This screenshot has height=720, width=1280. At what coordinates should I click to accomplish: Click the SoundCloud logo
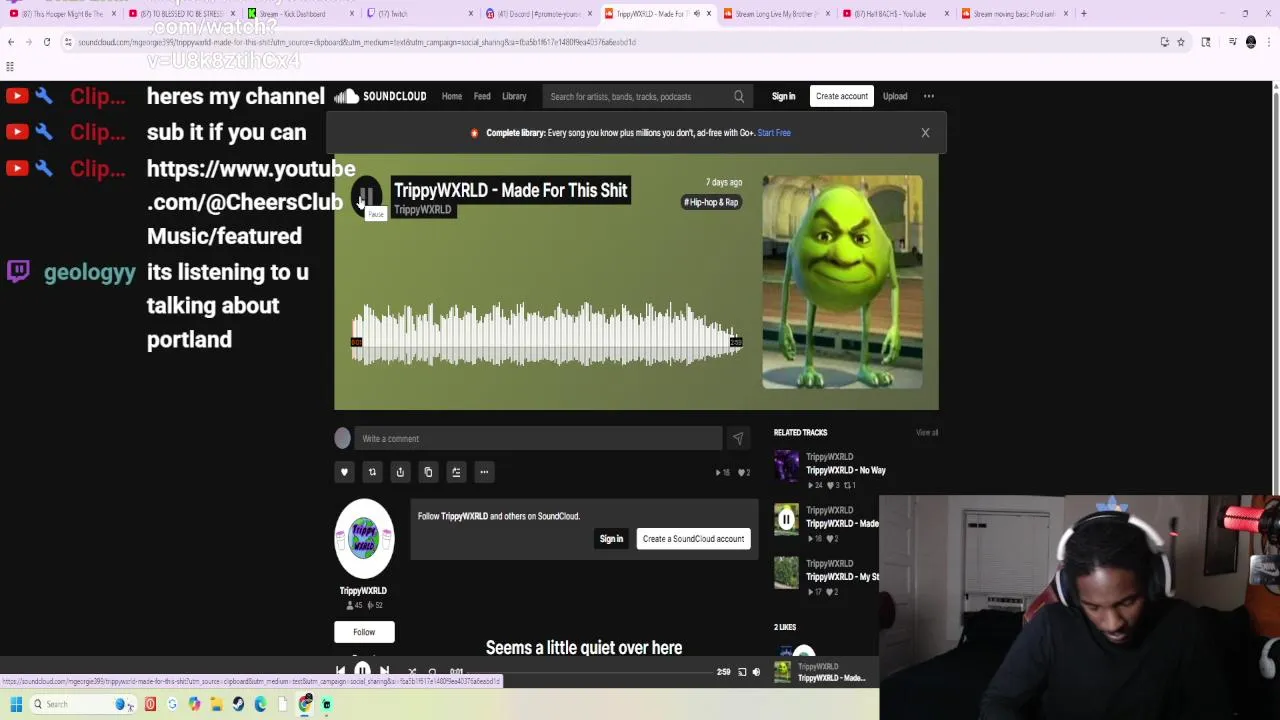click(x=380, y=96)
